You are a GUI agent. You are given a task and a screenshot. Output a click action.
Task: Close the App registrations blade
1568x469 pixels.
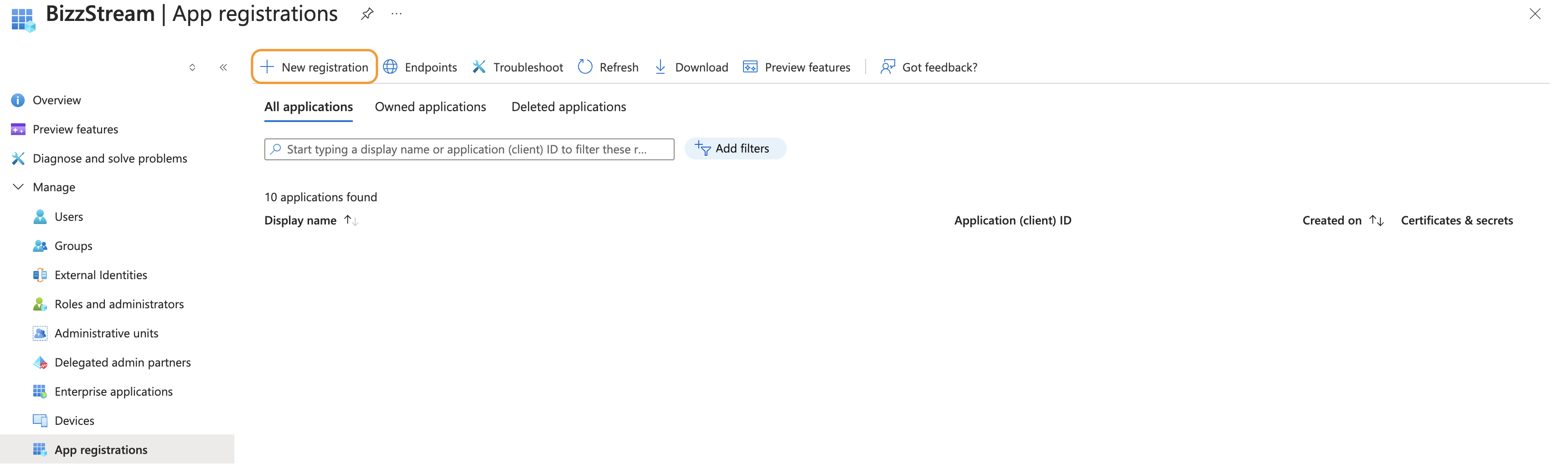pyautogui.click(x=1535, y=14)
